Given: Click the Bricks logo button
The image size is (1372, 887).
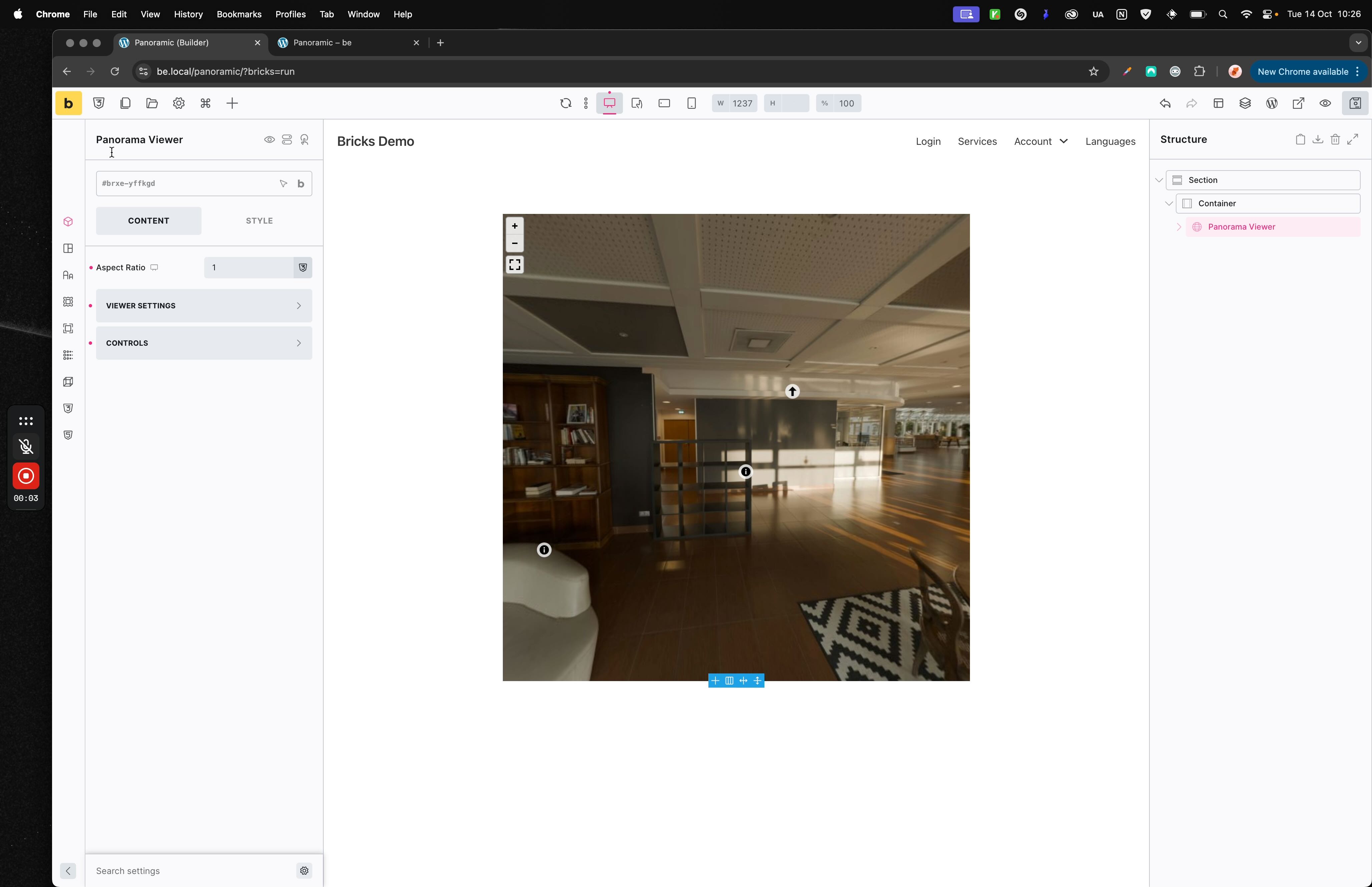Looking at the screenshot, I should click(x=68, y=104).
